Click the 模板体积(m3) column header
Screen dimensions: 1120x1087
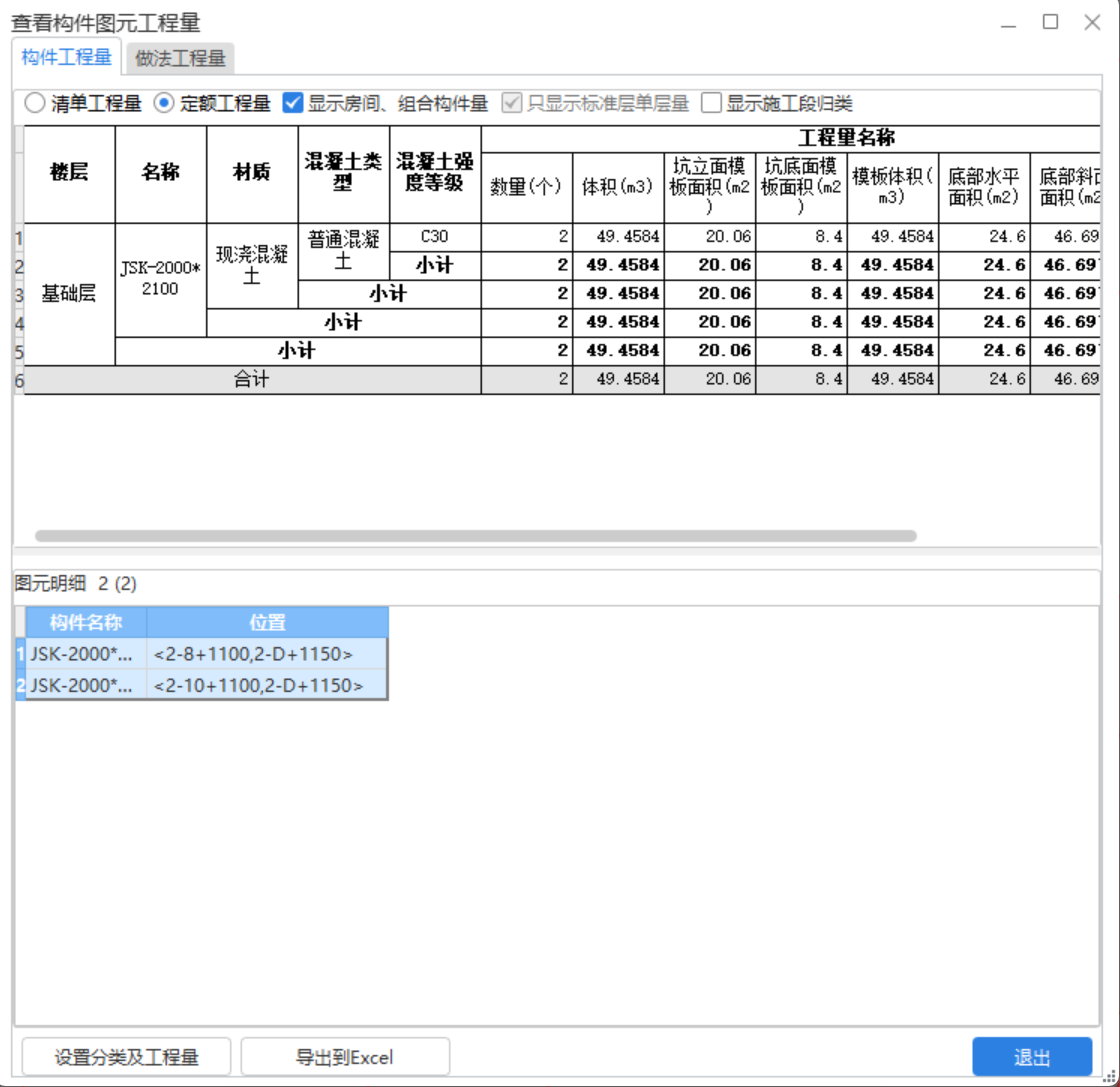pos(892,187)
